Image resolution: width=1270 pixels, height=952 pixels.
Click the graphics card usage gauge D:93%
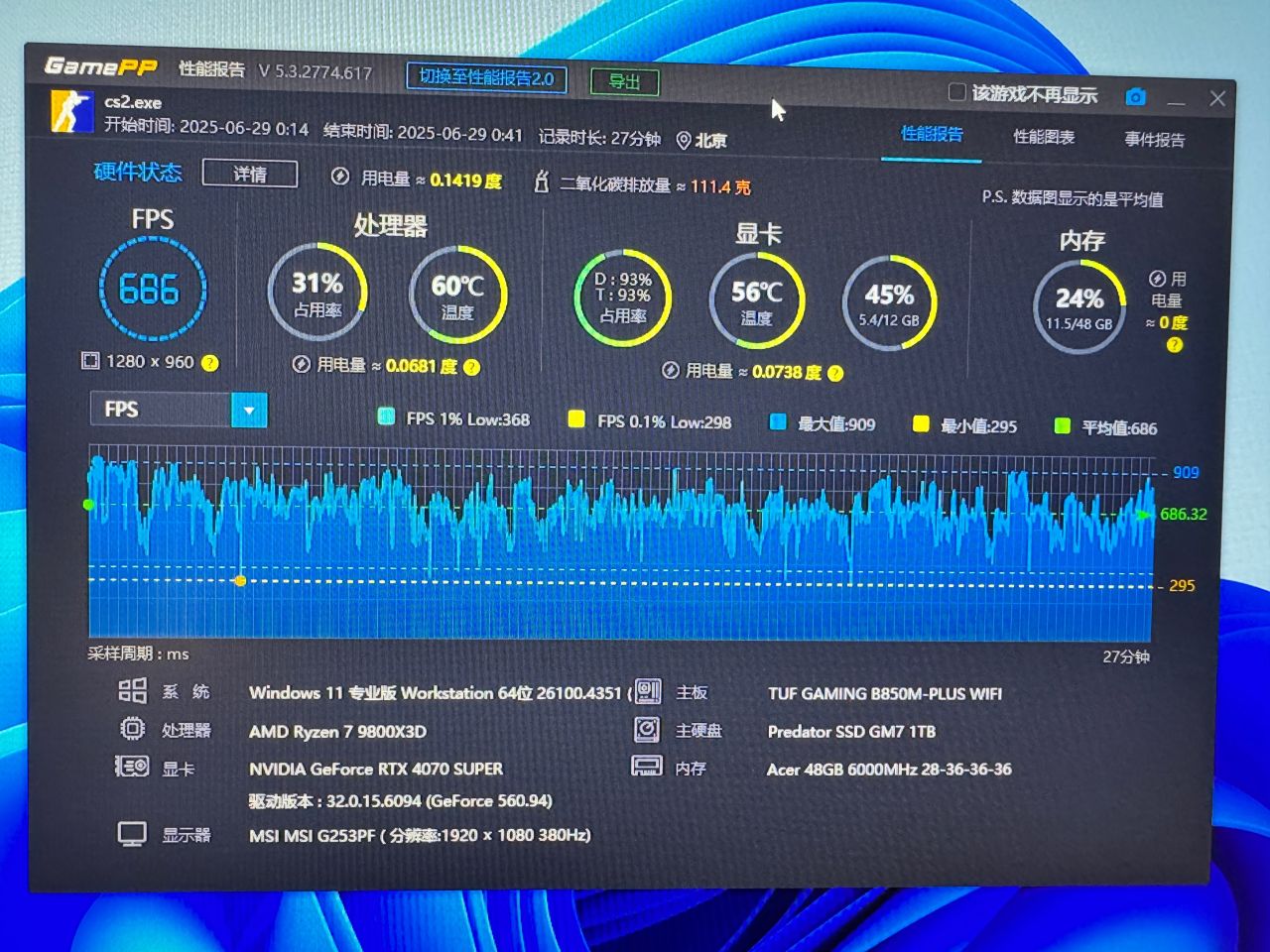coord(622,298)
